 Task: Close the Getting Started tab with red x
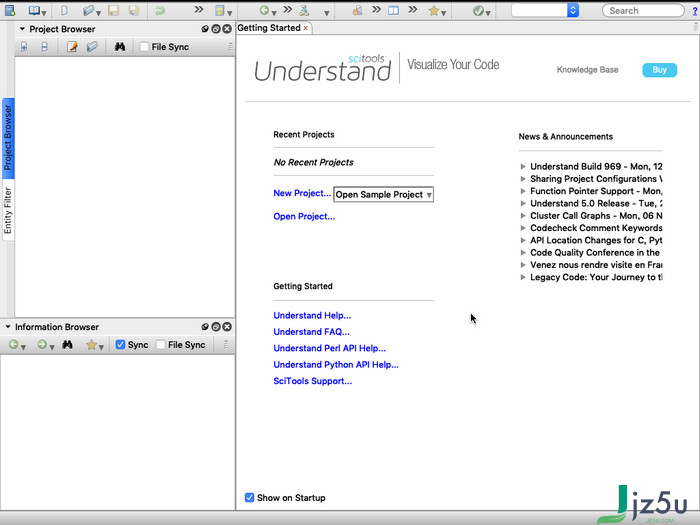coord(306,28)
